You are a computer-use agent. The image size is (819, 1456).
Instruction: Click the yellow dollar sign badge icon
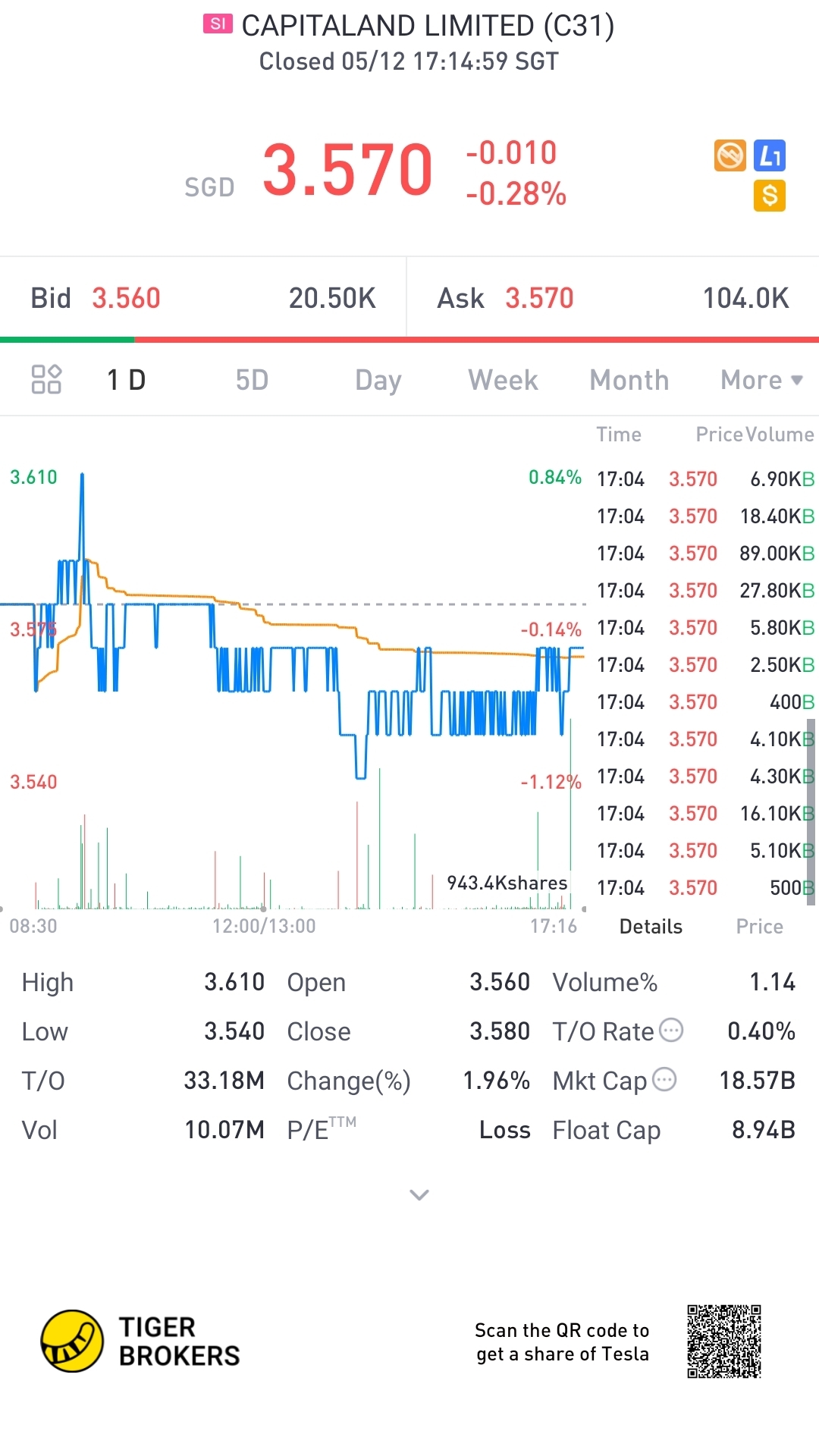tap(770, 196)
